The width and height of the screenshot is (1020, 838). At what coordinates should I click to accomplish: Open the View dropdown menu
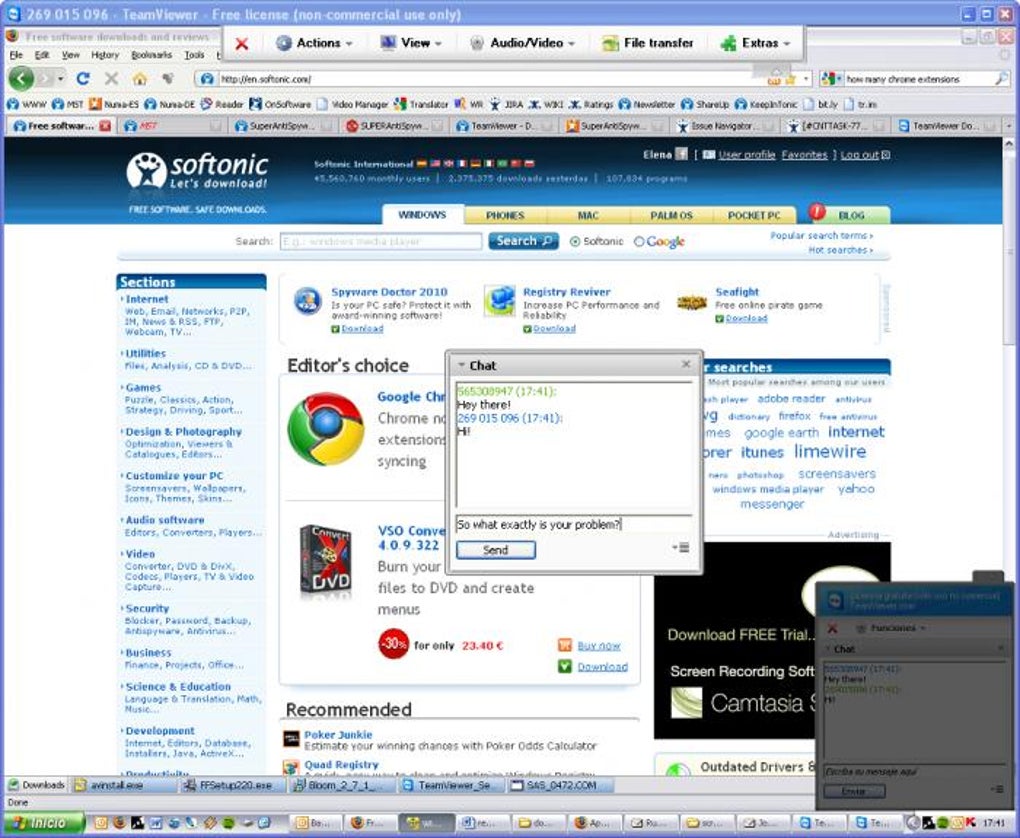pos(410,43)
